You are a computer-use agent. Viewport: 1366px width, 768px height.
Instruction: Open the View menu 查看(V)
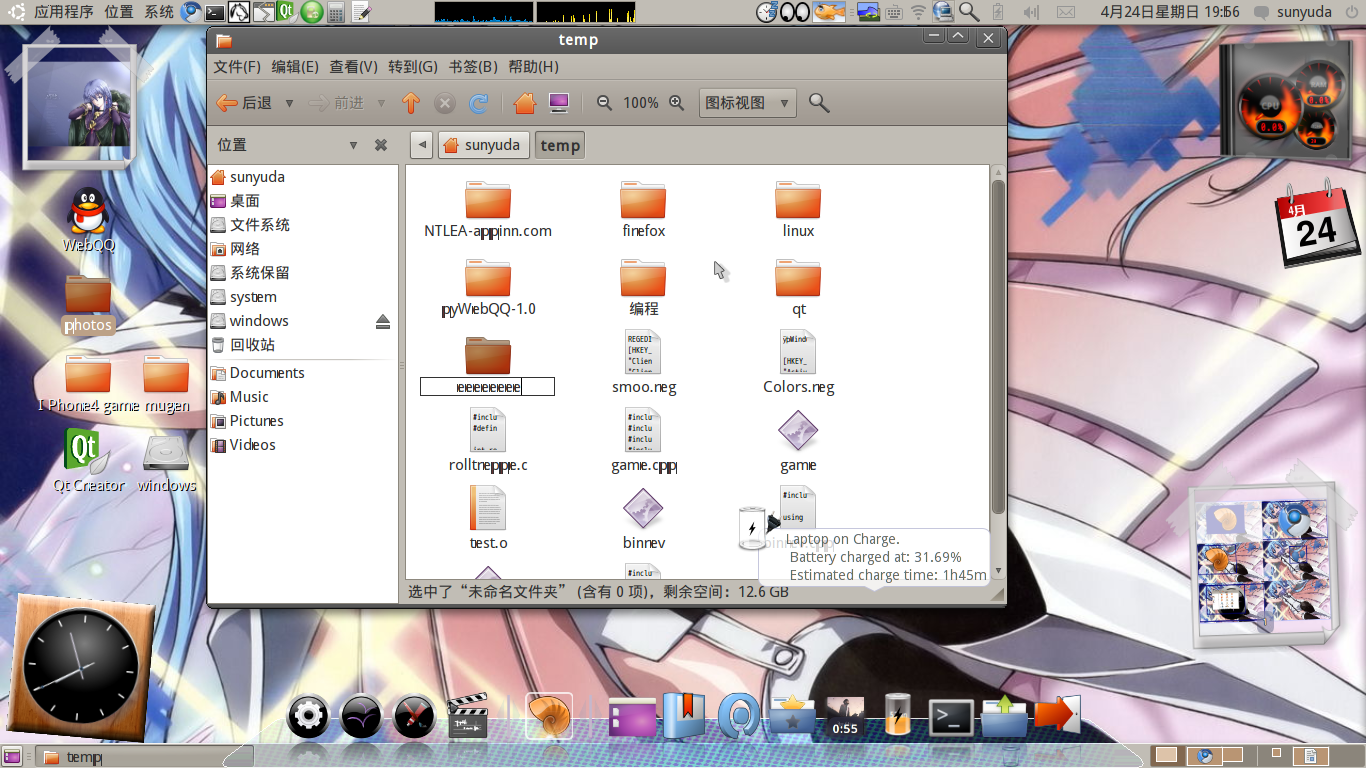tap(353, 66)
